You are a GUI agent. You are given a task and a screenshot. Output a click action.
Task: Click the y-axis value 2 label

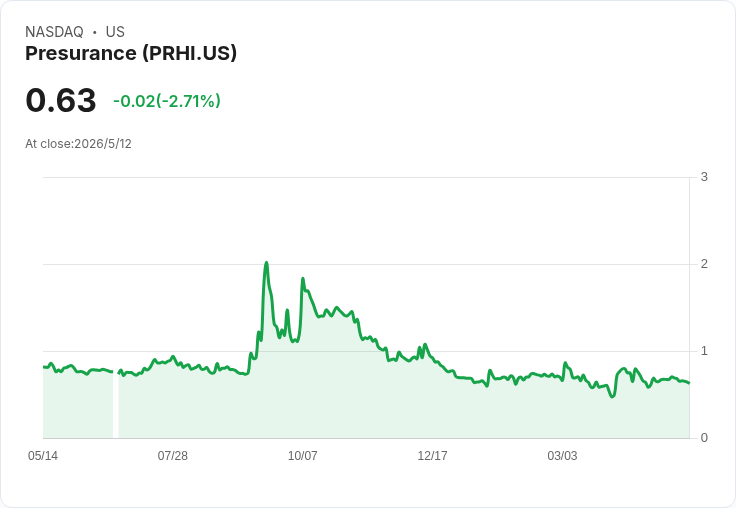(x=704, y=264)
